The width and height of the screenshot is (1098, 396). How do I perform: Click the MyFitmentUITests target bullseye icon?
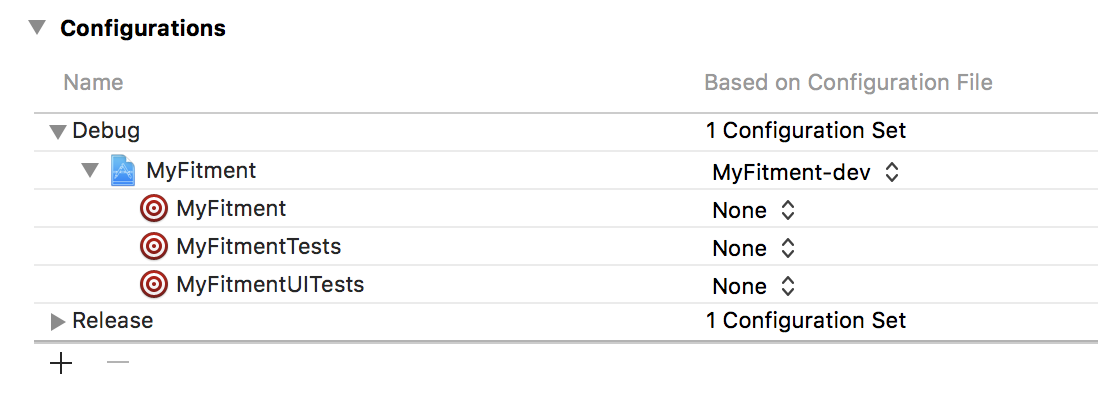(153, 284)
